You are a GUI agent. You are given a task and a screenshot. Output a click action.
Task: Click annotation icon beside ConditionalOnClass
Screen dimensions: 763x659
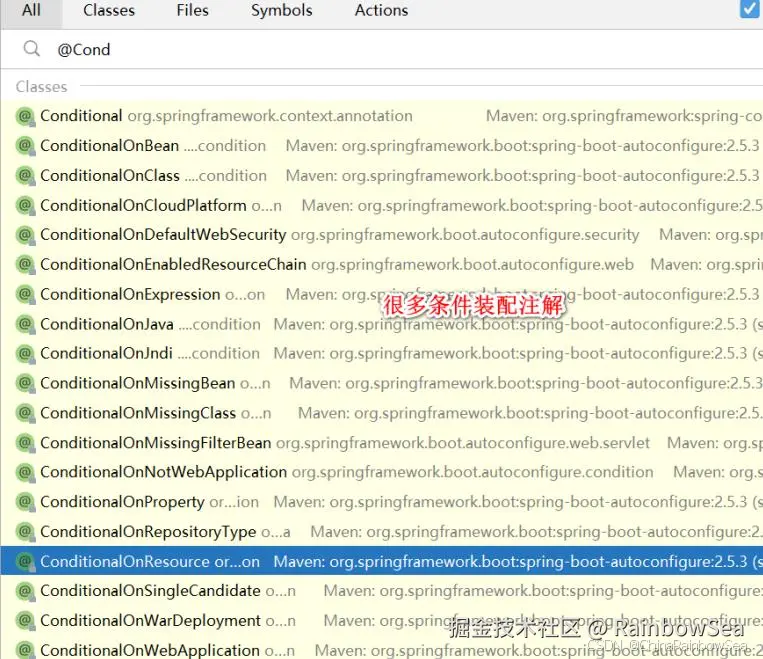25,176
